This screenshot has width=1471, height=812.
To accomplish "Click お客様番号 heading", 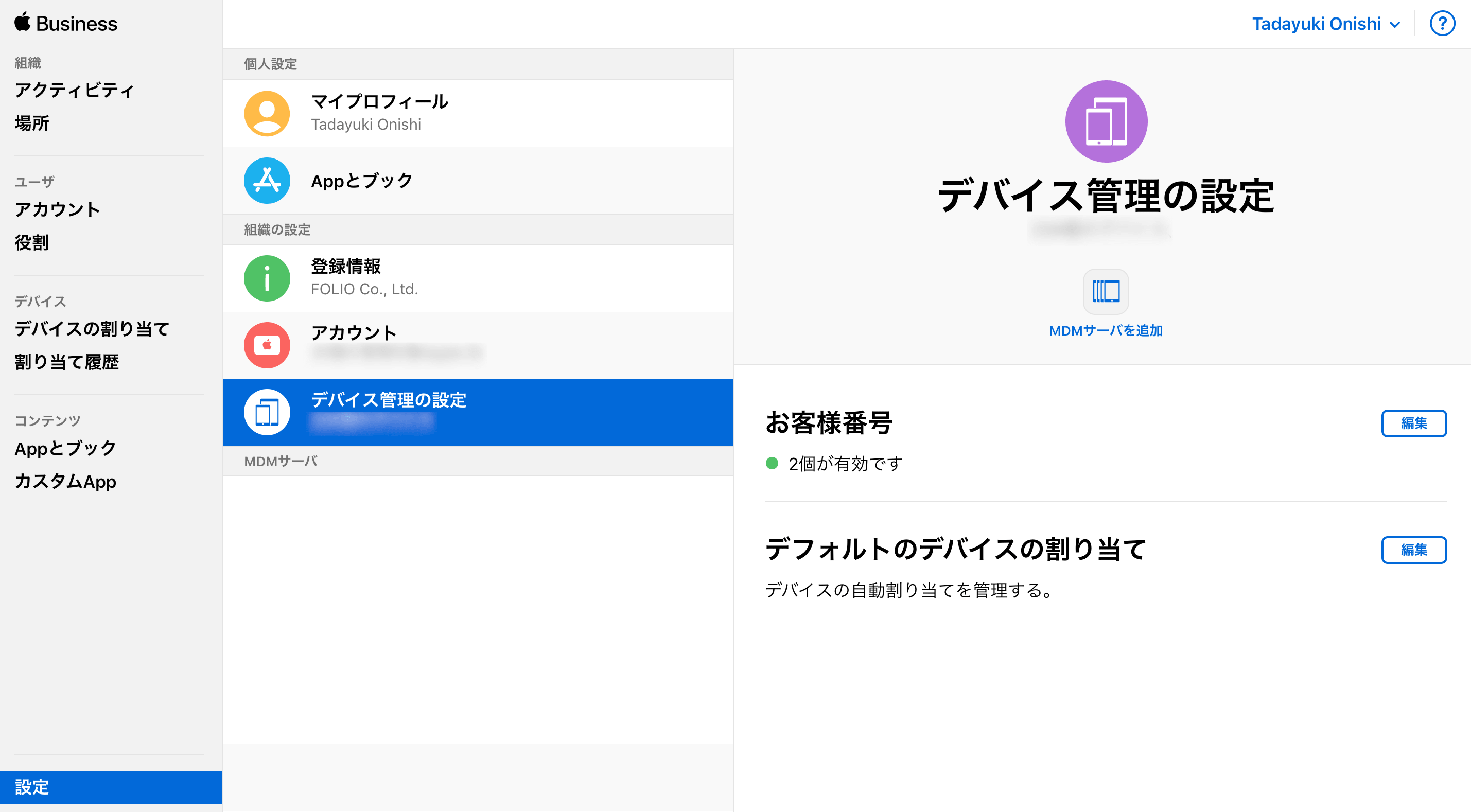I will click(x=829, y=423).
